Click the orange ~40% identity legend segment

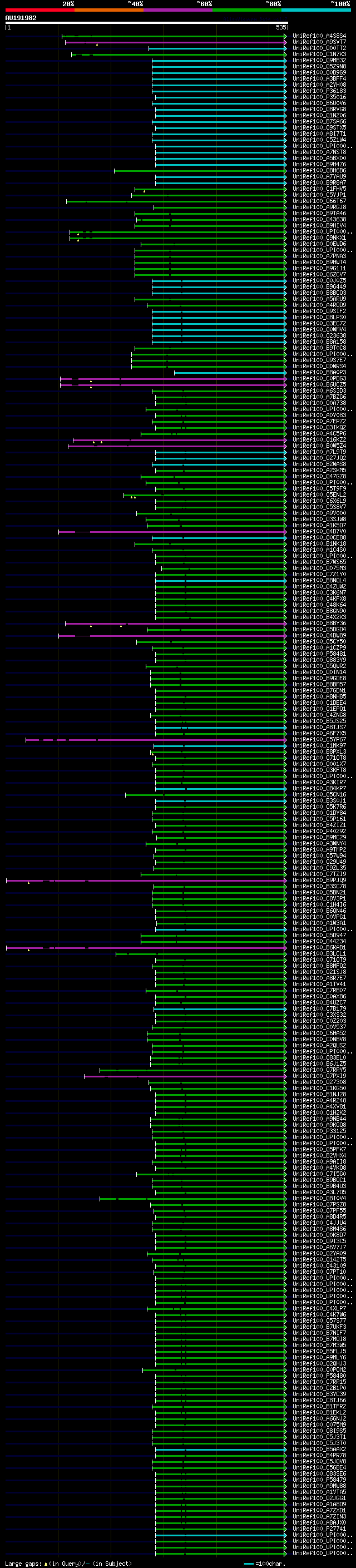tap(109, 11)
